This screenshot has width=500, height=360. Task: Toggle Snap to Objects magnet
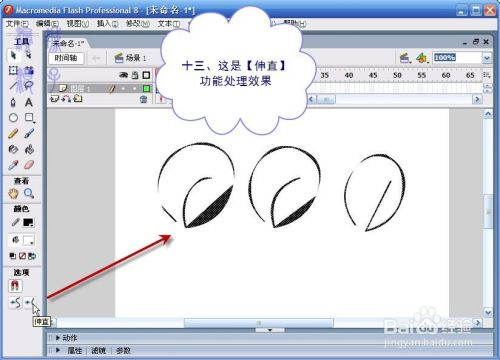[15, 286]
